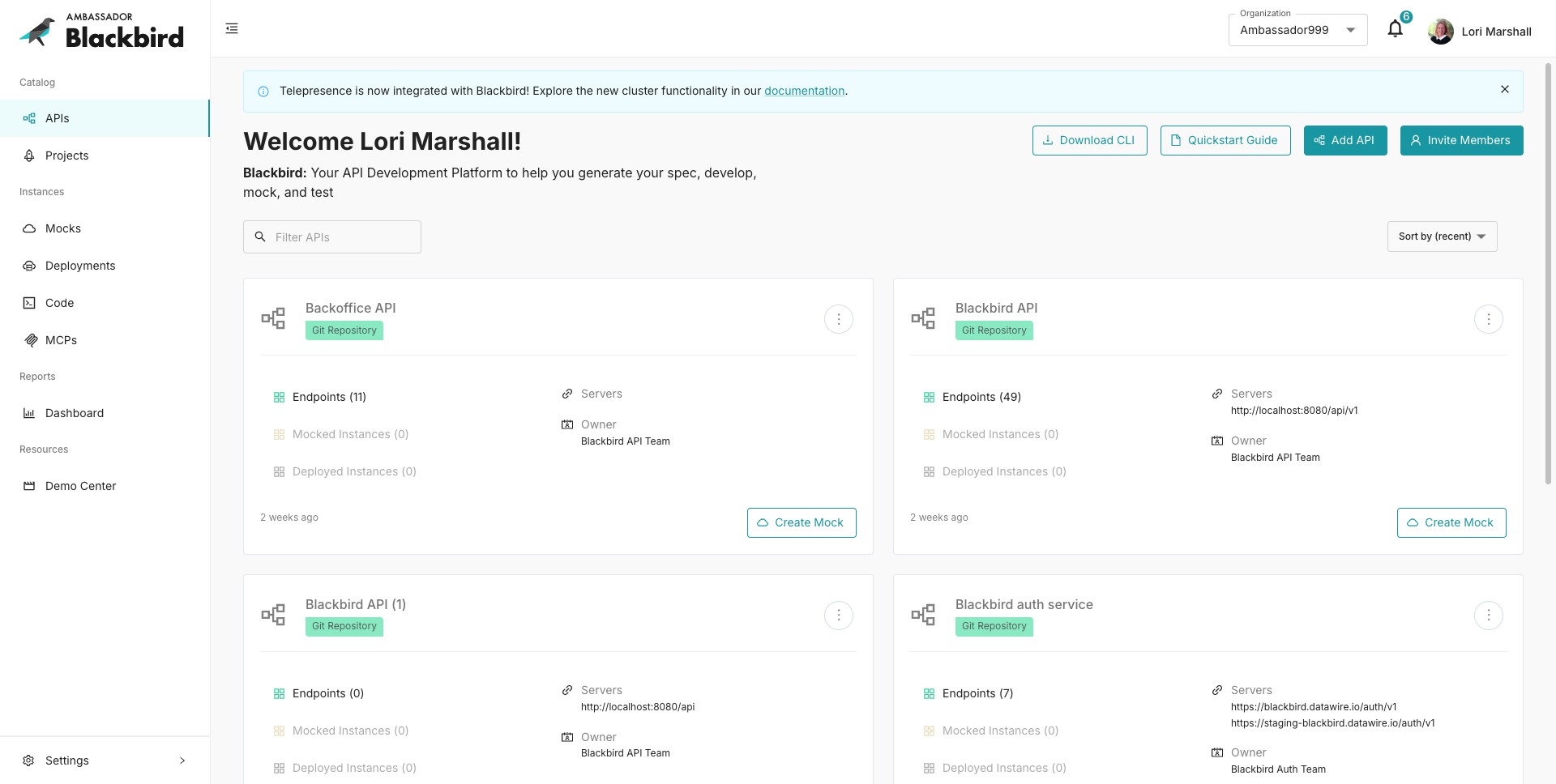Click the Code terminal icon
This screenshot has width=1556, height=784.
[29, 303]
